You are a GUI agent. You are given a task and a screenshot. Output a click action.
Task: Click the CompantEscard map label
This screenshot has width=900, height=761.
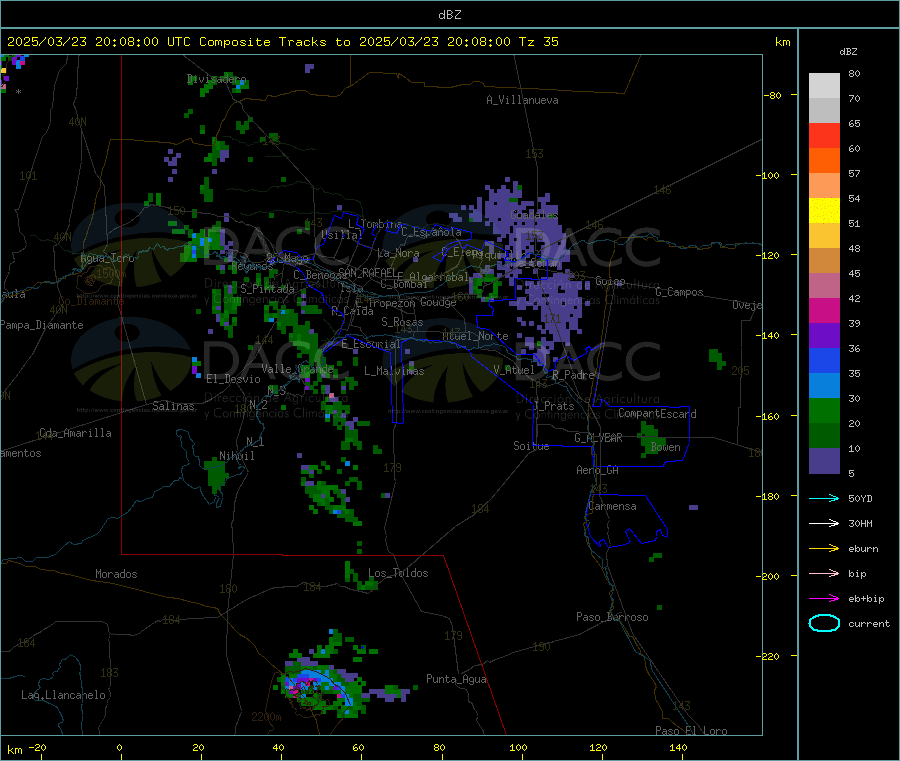[657, 414]
